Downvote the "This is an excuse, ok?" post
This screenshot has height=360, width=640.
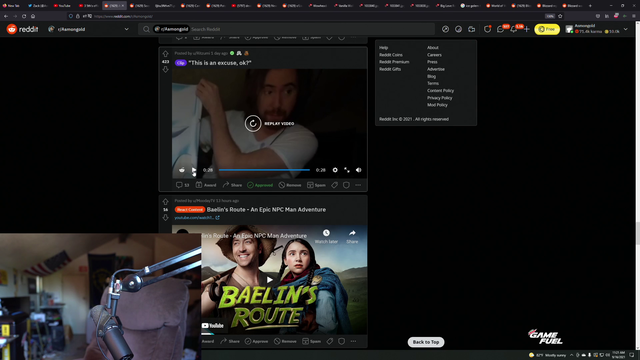(165, 69)
